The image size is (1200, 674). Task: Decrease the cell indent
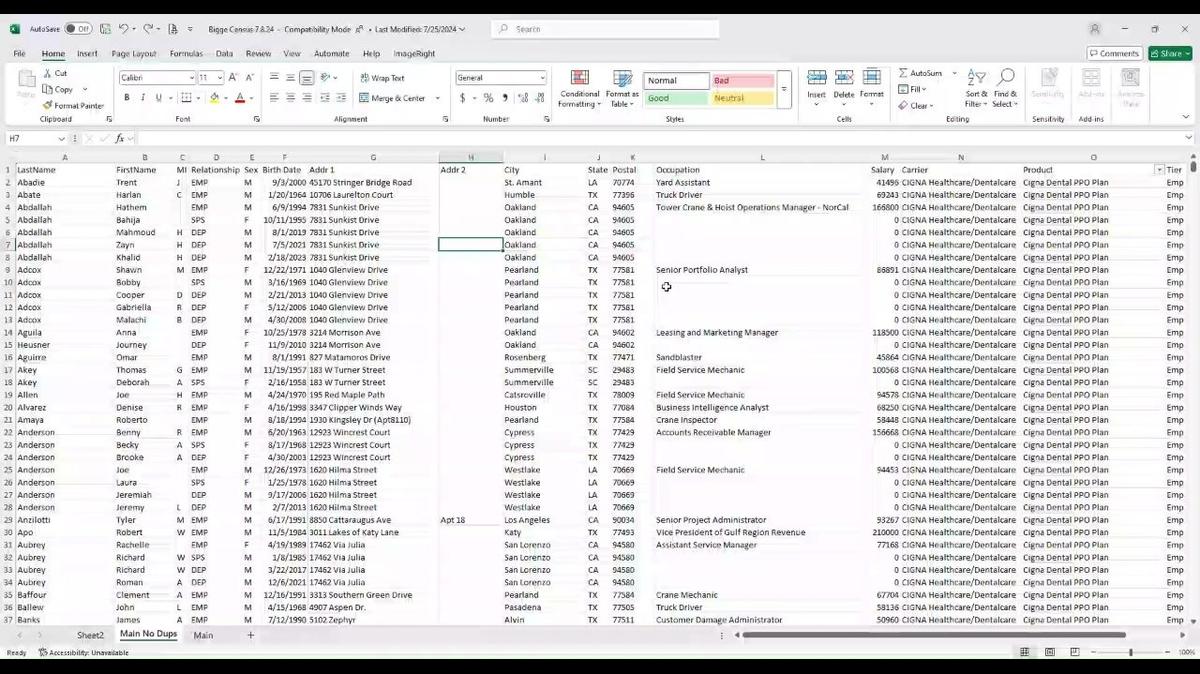tap(325, 98)
